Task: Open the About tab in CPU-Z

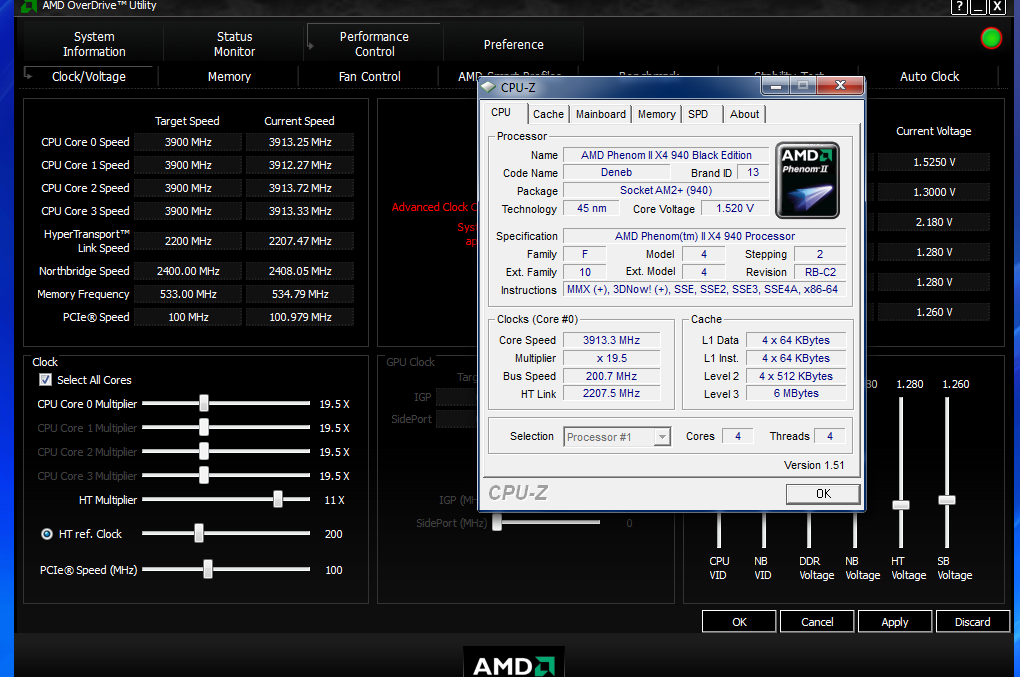Action: coord(744,114)
